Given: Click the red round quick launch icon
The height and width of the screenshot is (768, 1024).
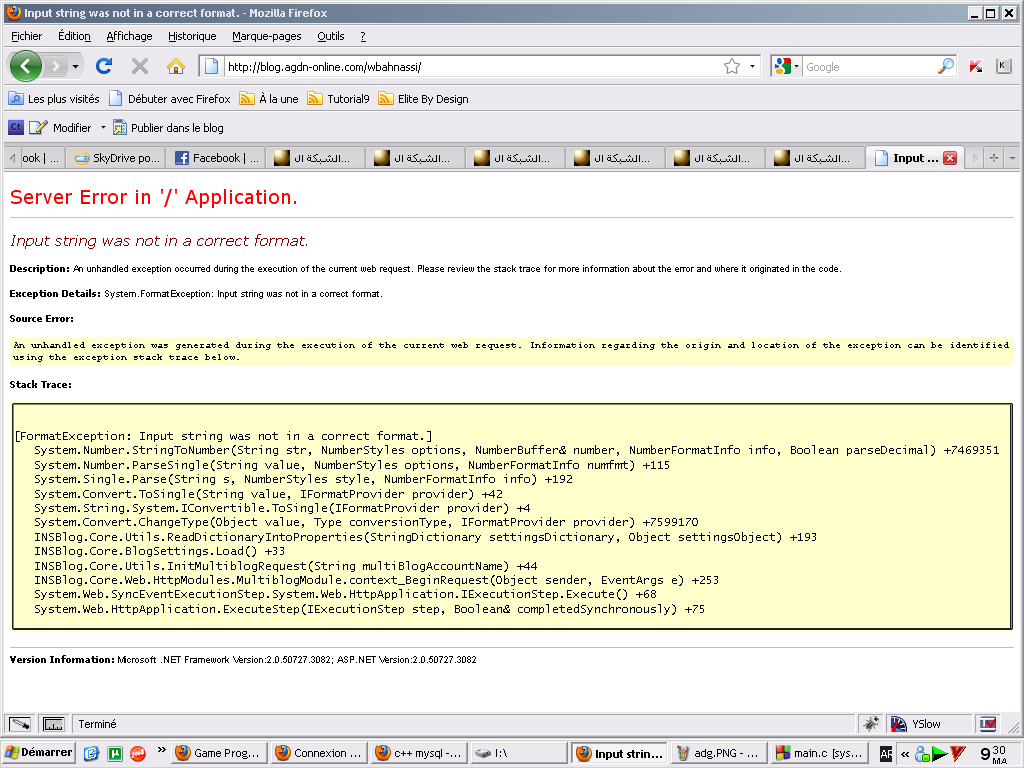Looking at the screenshot, I should (138, 753).
